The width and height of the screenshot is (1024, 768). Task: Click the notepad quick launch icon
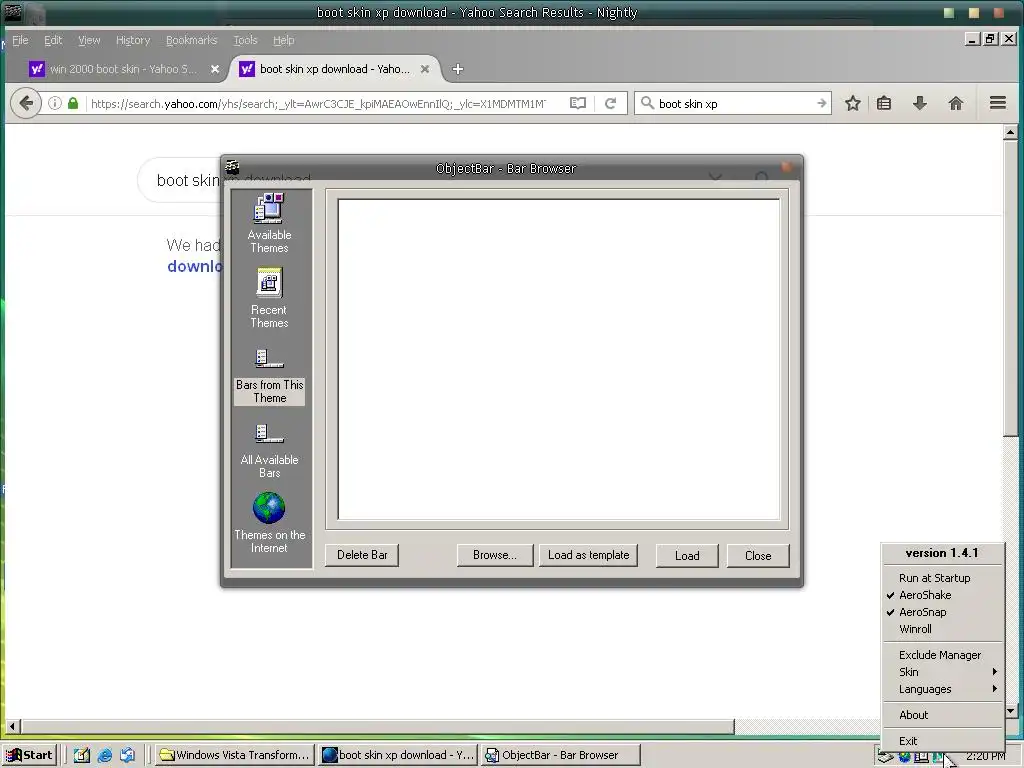82,756
